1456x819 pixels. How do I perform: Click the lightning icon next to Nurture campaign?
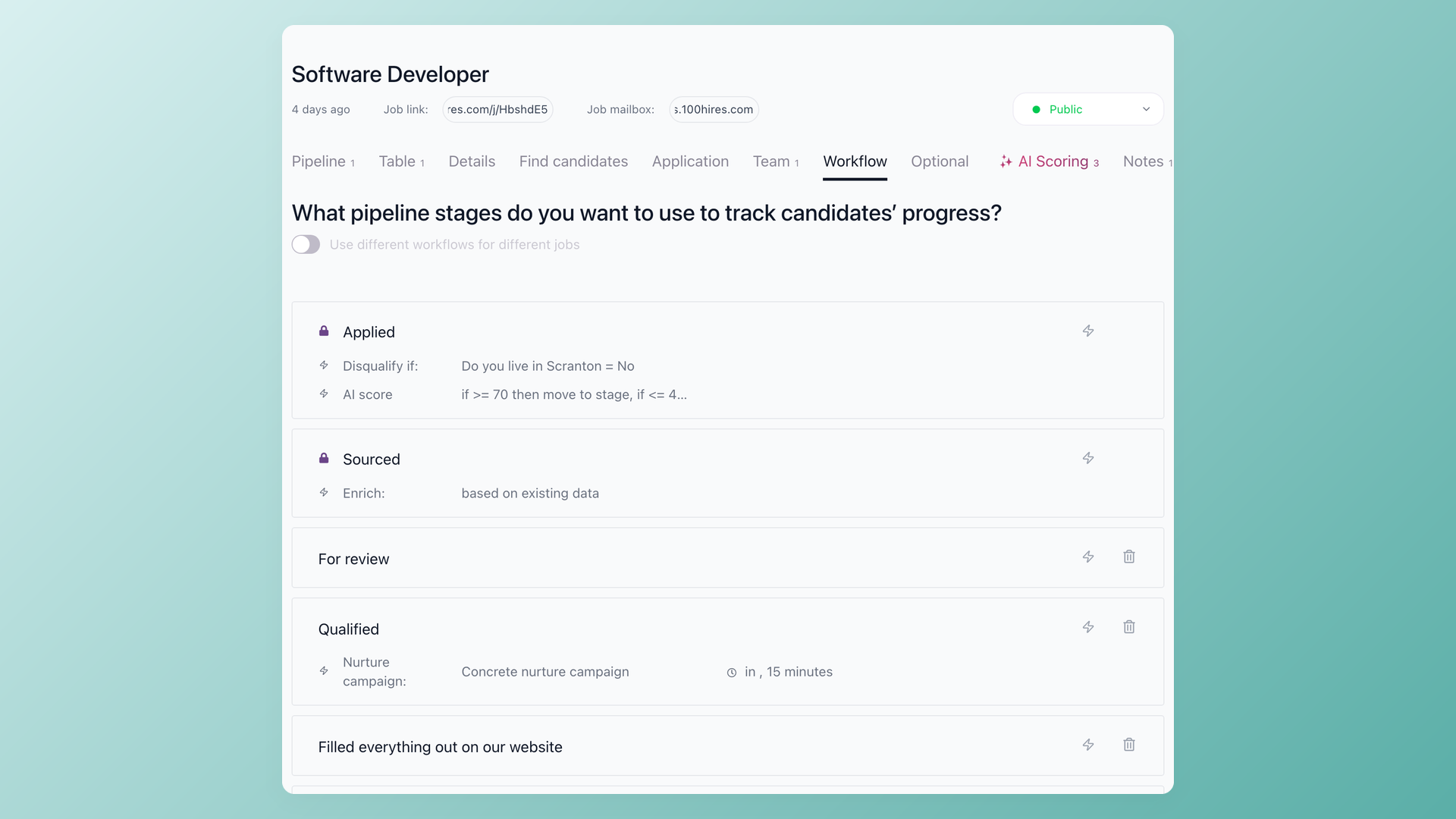point(324,671)
